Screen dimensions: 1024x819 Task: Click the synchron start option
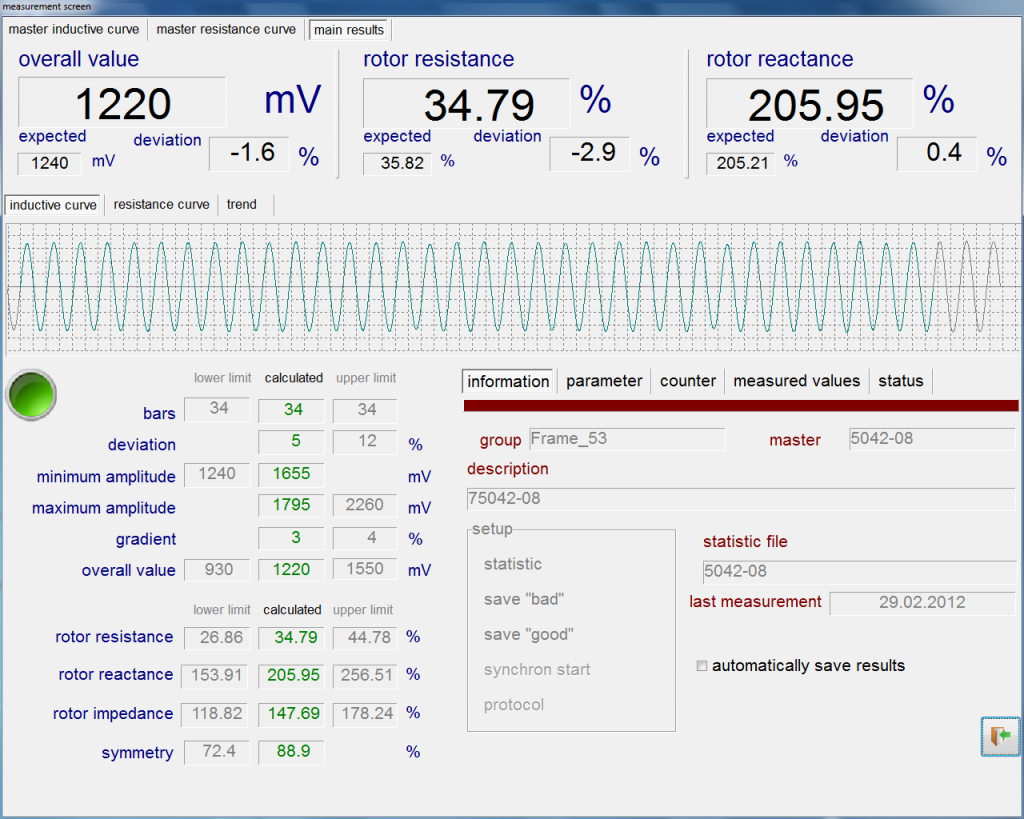point(537,670)
